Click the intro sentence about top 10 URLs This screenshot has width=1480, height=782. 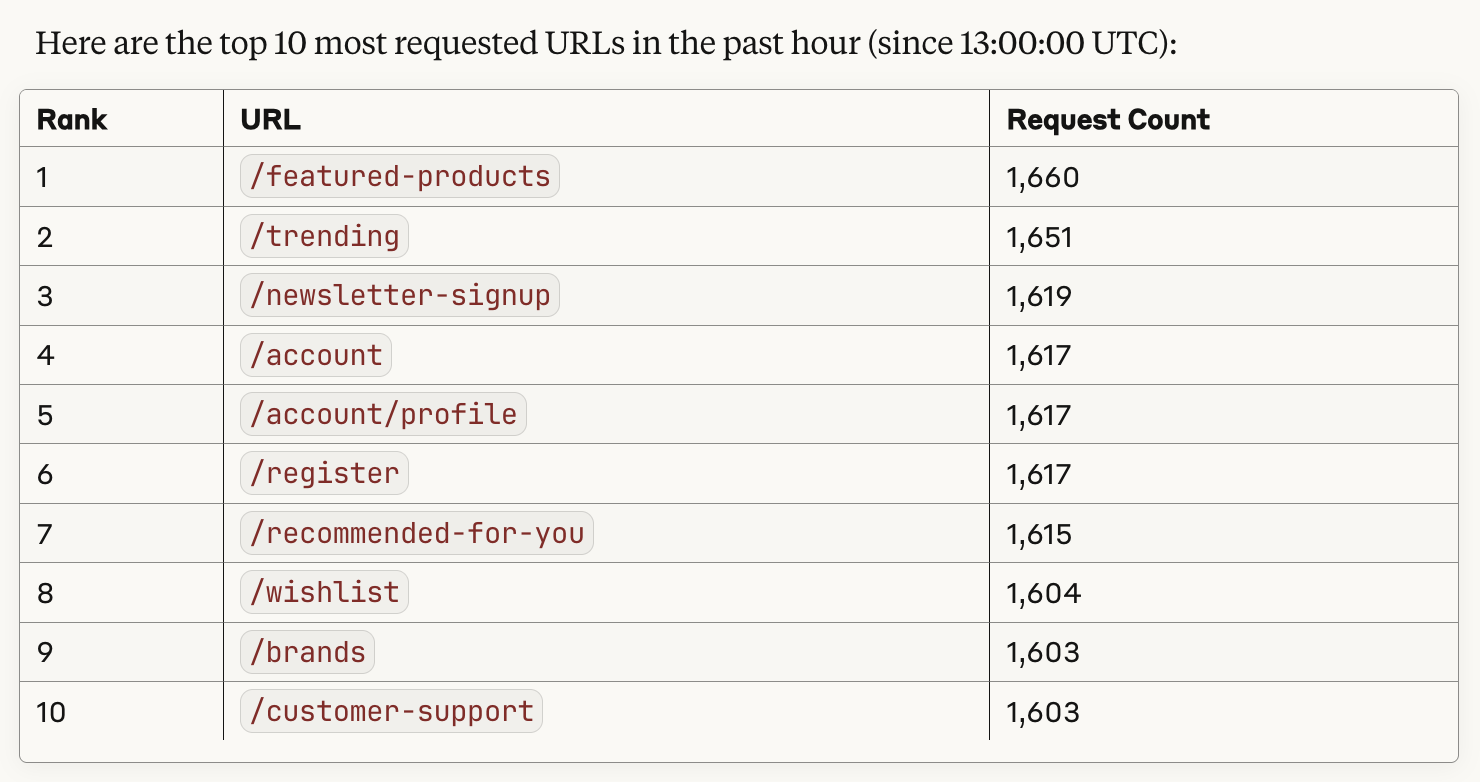(606, 46)
